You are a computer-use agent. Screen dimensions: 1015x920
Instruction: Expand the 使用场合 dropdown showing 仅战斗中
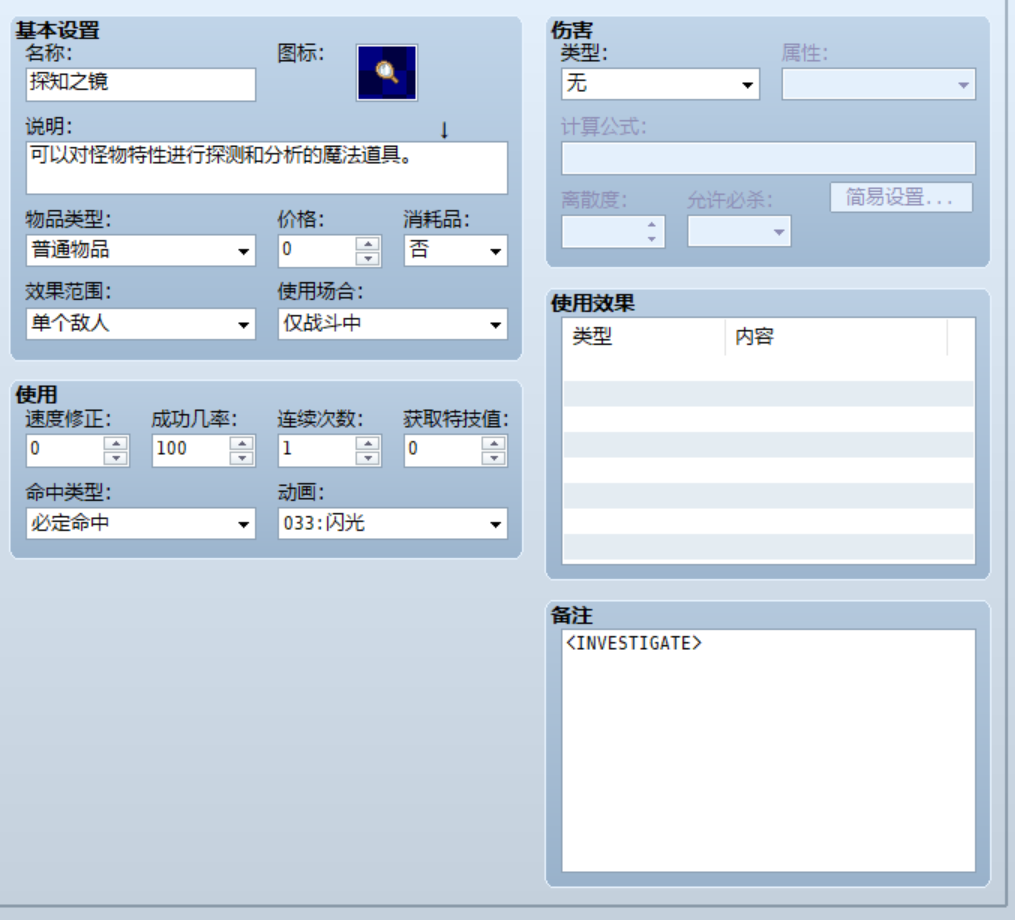click(393, 324)
